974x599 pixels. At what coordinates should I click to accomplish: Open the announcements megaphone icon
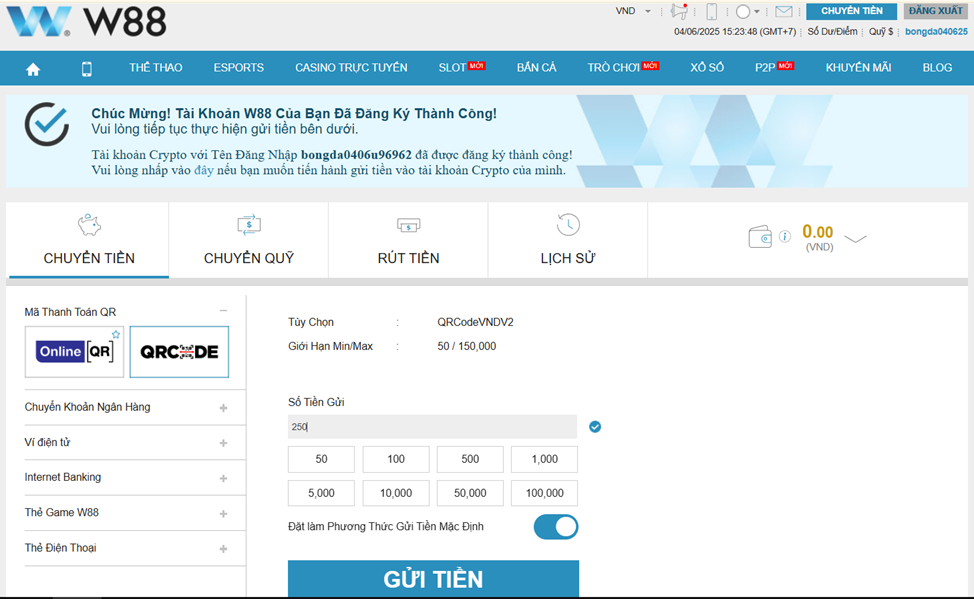(679, 11)
